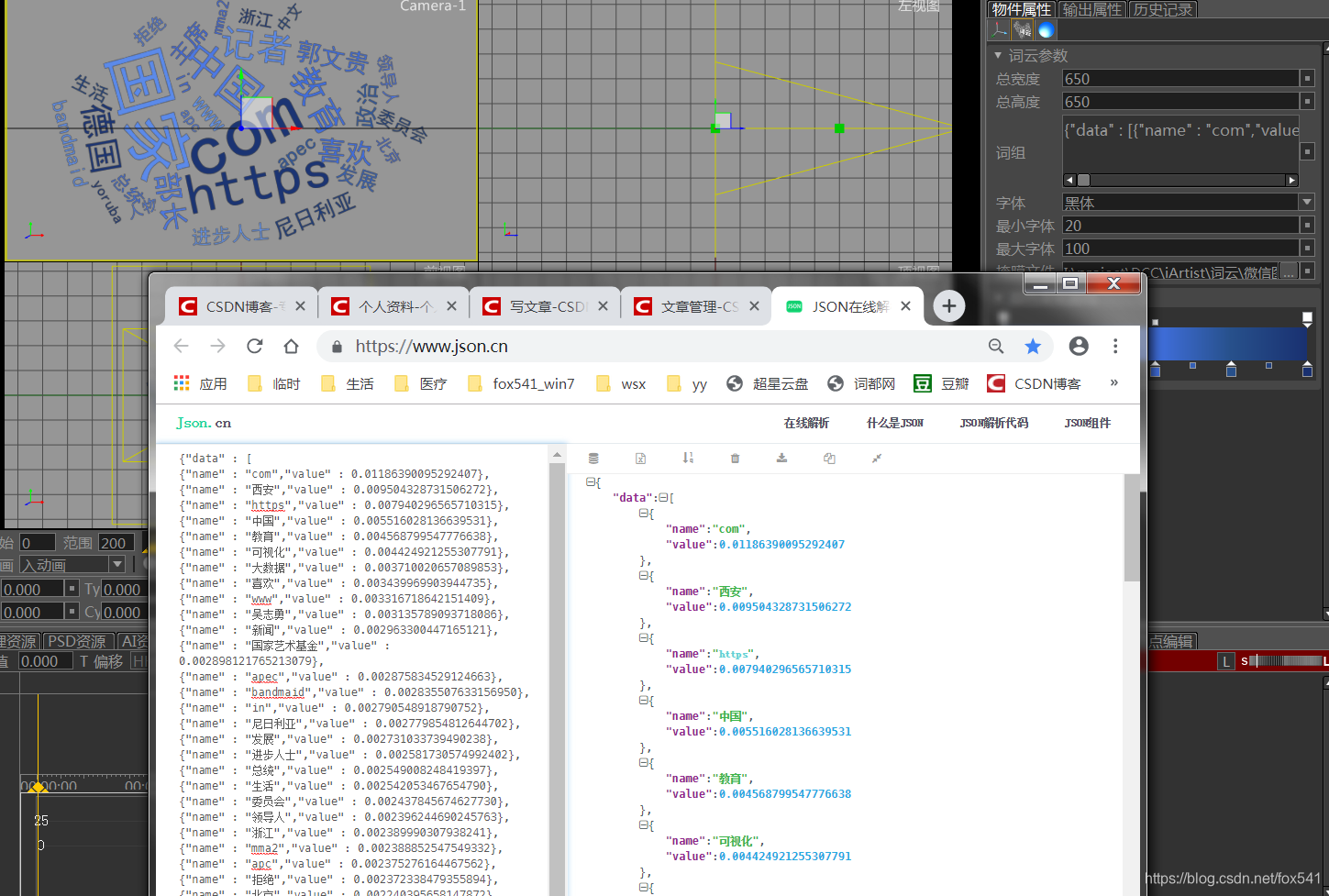Switch to the 写文章-CSDN browser tab
This screenshot has width=1329, height=896.
(545, 306)
